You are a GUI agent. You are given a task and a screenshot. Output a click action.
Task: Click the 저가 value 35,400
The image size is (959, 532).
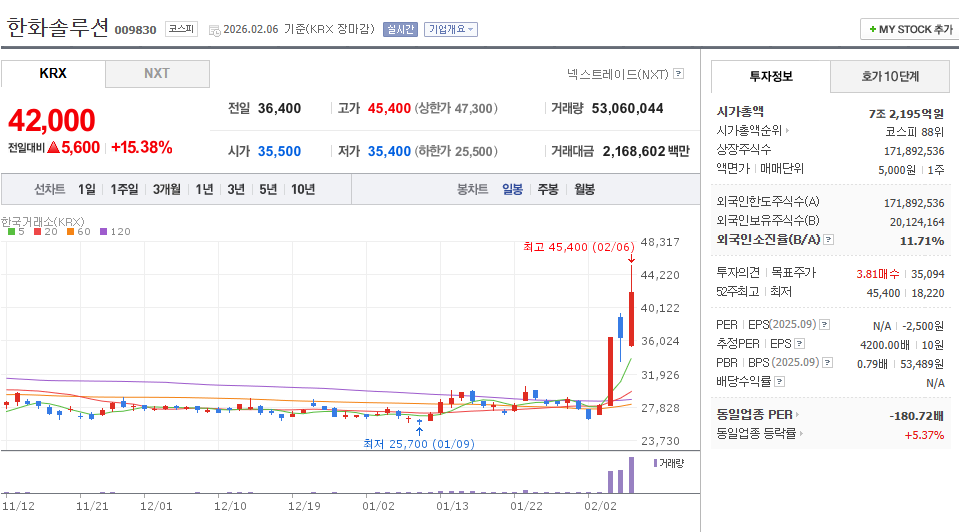pyautogui.click(x=389, y=152)
